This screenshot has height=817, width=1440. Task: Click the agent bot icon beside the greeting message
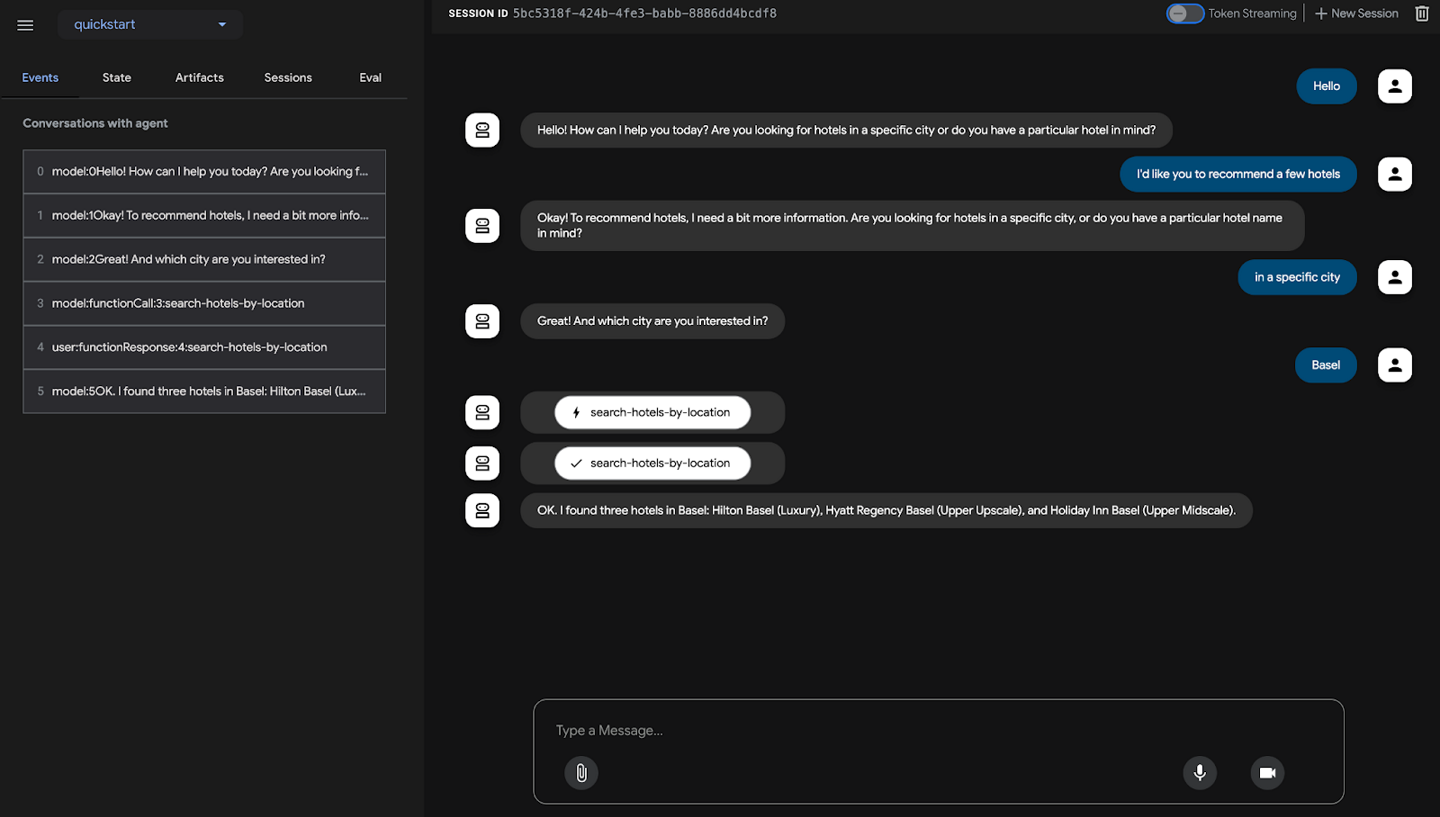(482, 129)
